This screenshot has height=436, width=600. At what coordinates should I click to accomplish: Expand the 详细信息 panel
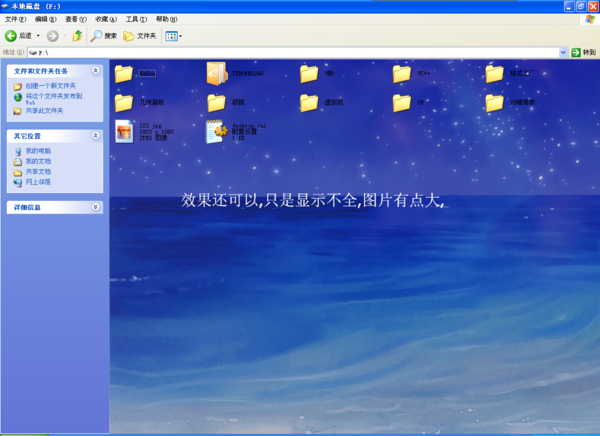click(96, 207)
